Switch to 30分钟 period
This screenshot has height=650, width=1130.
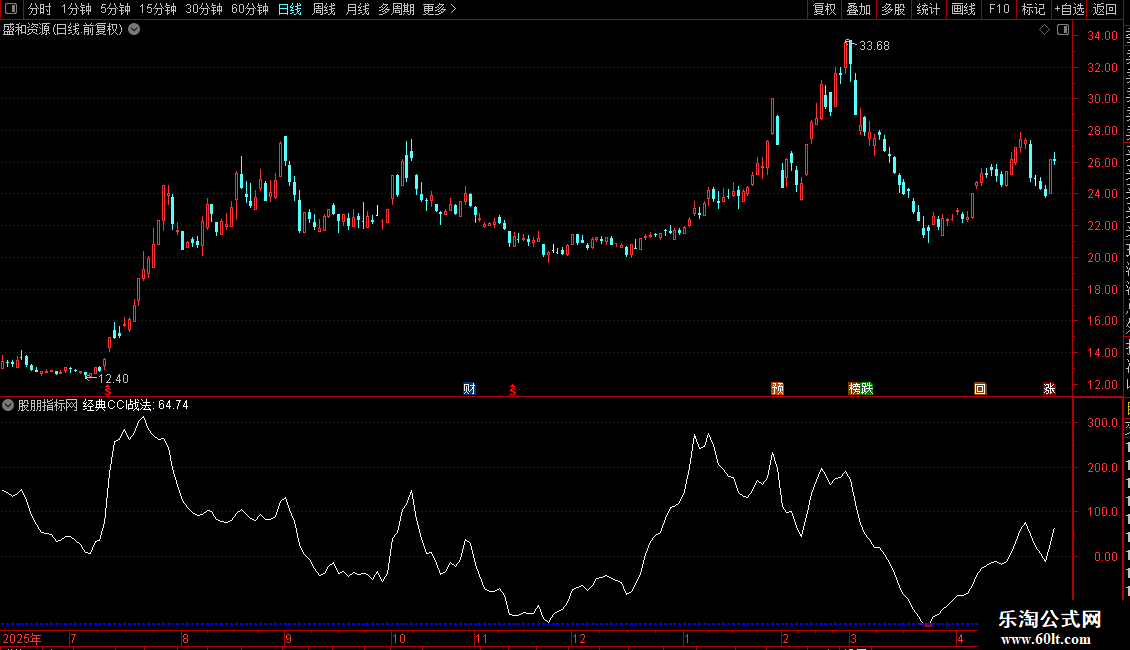pyautogui.click(x=204, y=9)
